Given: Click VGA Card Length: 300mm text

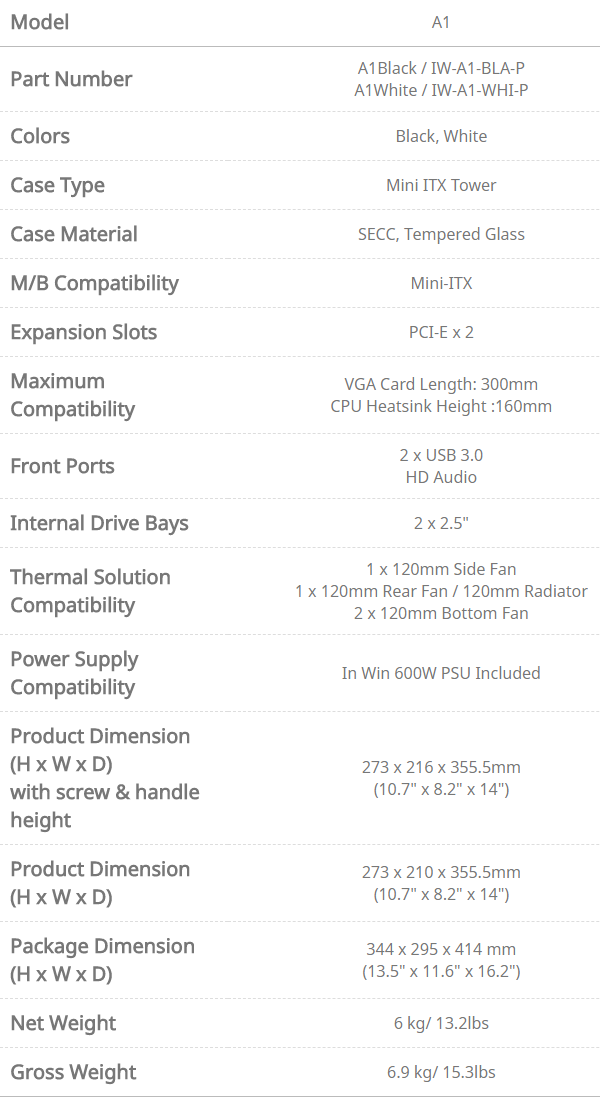Looking at the screenshot, I should tap(441, 384).
